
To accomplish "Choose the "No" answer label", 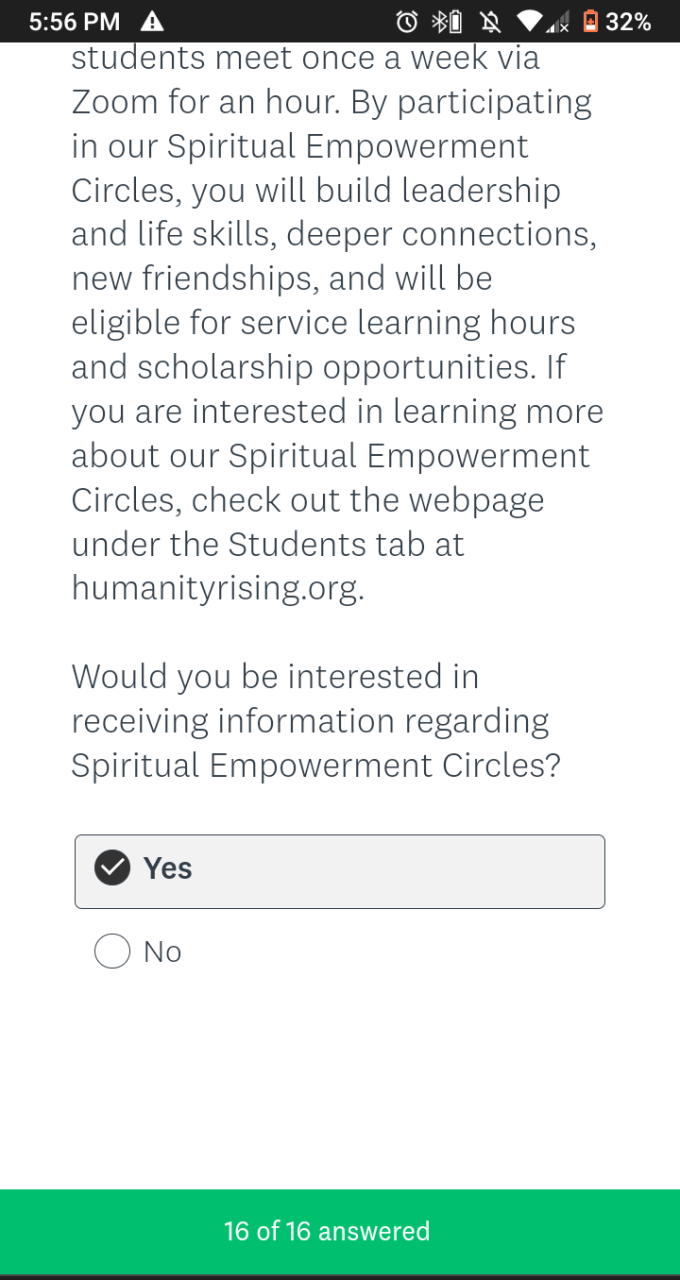I will (x=162, y=952).
